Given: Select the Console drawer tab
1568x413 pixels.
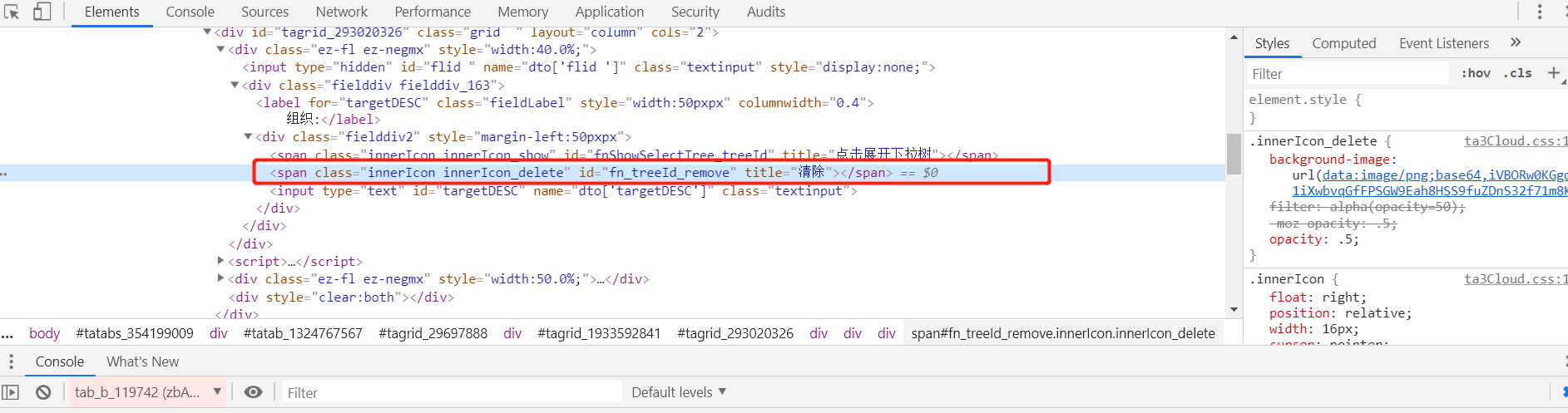Looking at the screenshot, I should click(60, 361).
